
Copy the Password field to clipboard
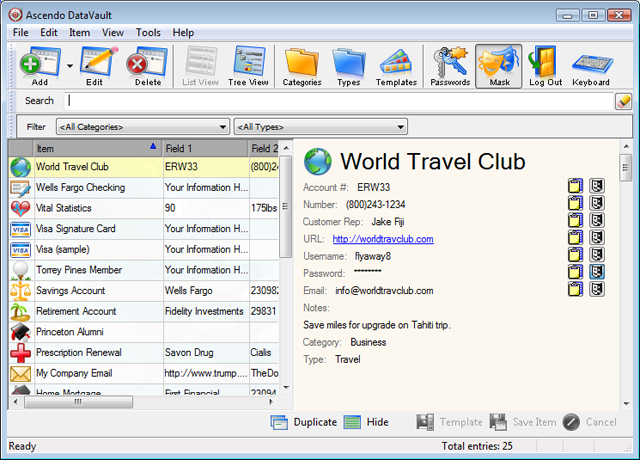[575, 272]
